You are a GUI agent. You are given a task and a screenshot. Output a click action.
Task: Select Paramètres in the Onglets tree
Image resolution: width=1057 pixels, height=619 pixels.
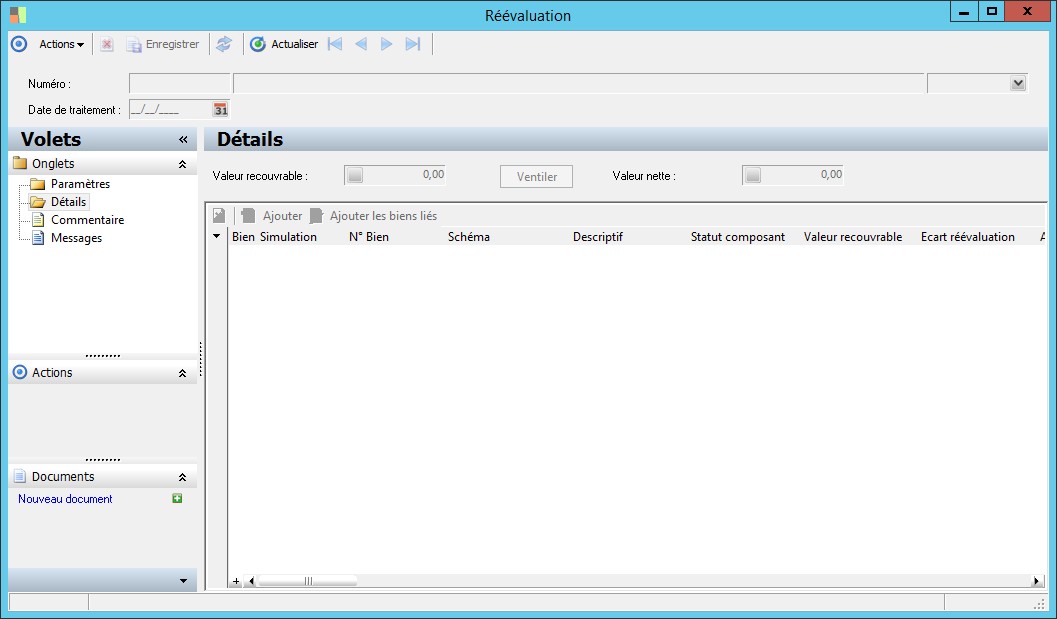tap(80, 184)
